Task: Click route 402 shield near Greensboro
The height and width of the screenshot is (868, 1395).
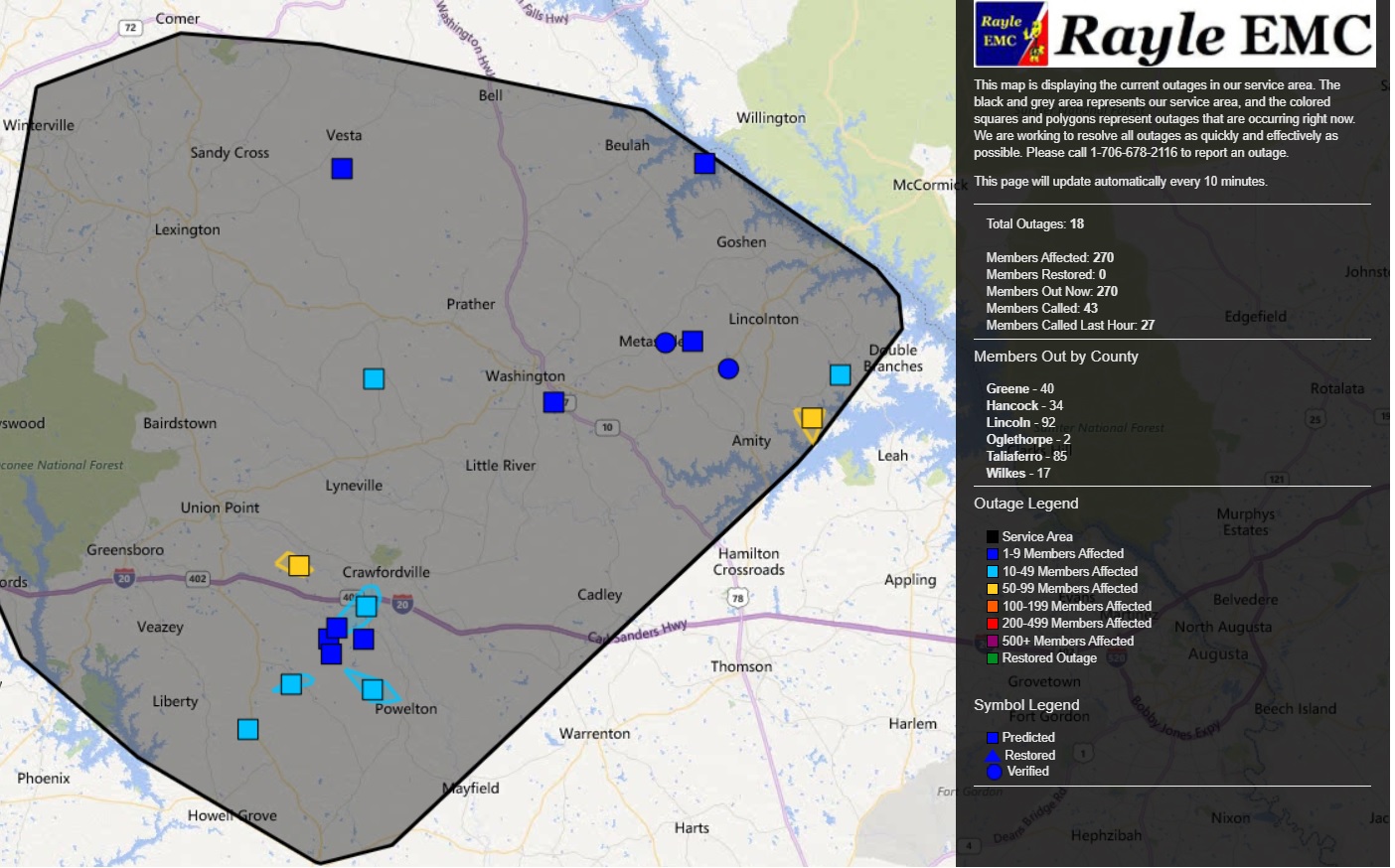Action: pyautogui.click(x=198, y=579)
